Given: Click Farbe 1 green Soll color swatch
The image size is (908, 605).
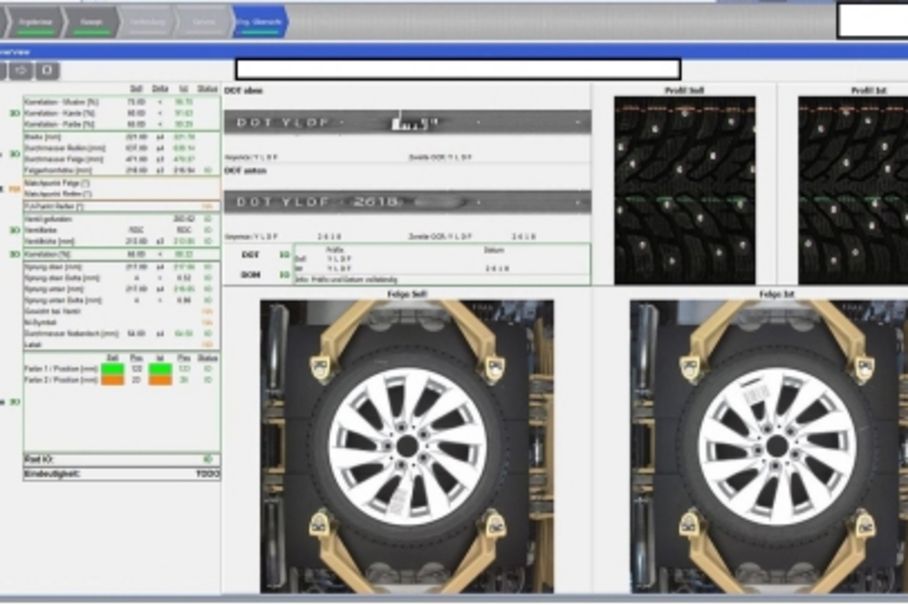Looking at the screenshot, I should [x=111, y=369].
